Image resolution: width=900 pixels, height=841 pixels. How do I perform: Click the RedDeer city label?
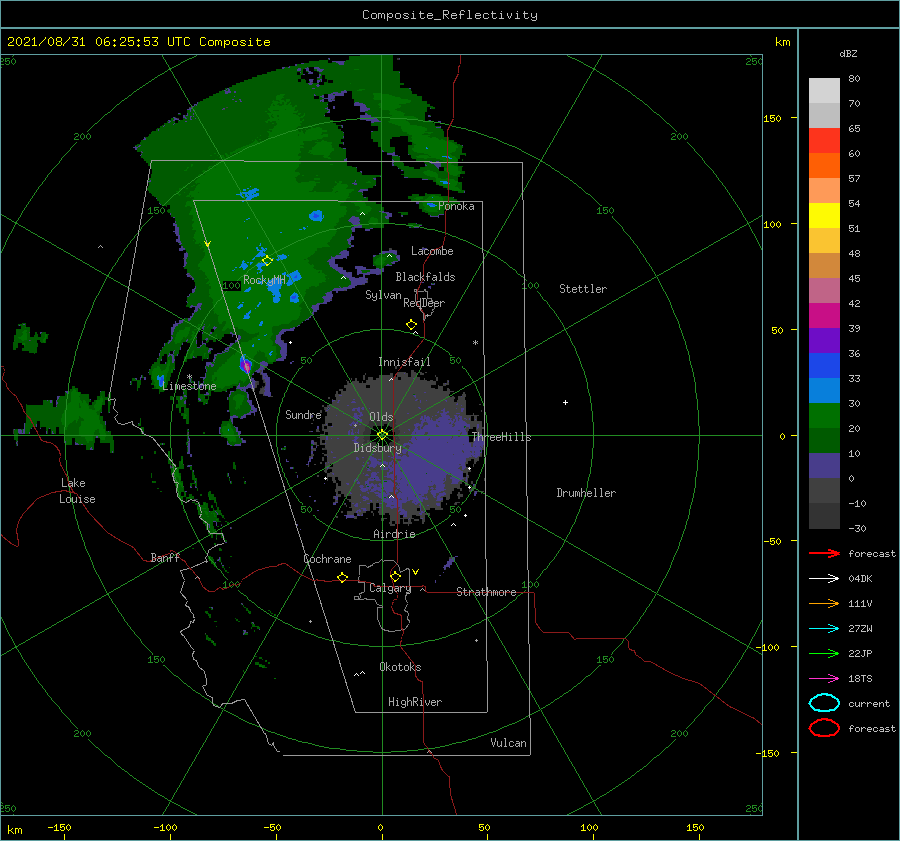coord(424,303)
